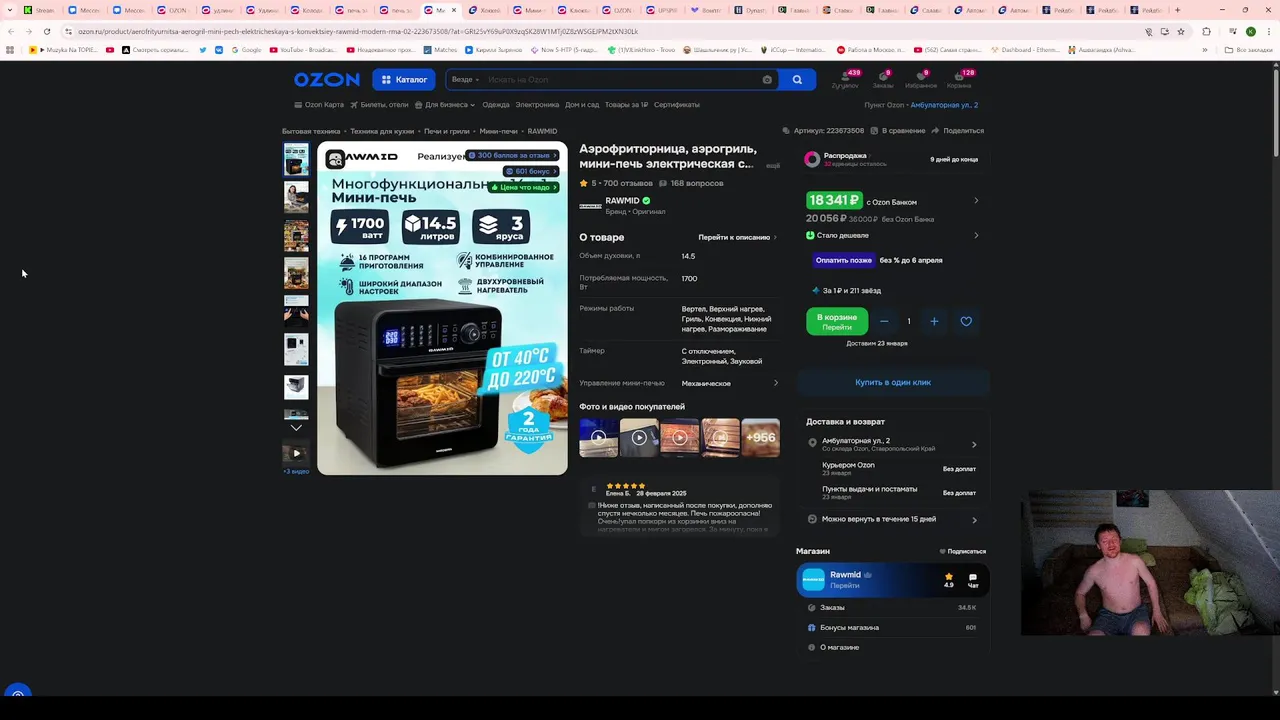The image size is (1280, 720).
Task: Open the Ozon logo homepage link
Action: (326, 79)
